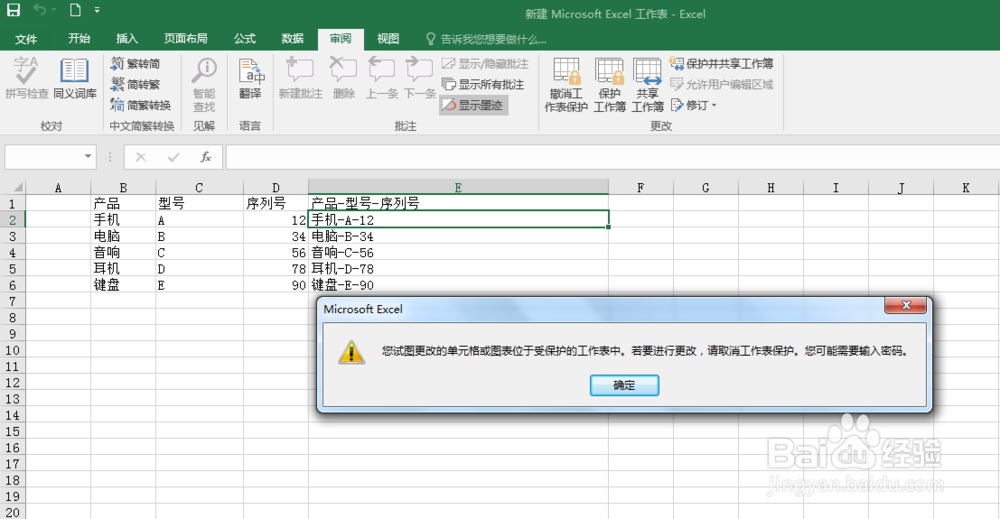
Task: Select row 7 header
Action: click(13, 301)
